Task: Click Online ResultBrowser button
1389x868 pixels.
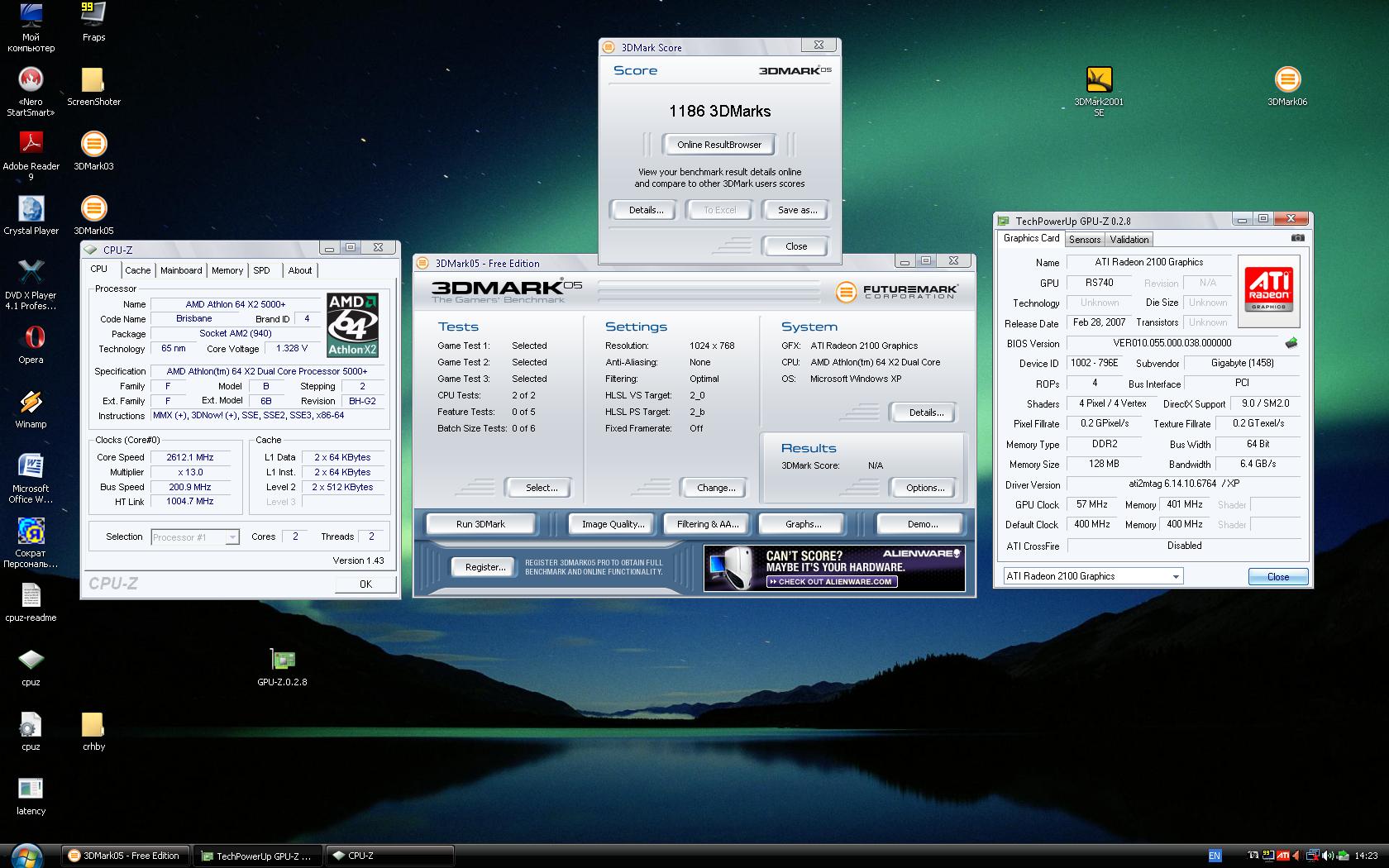Action: tap(719, 145)
